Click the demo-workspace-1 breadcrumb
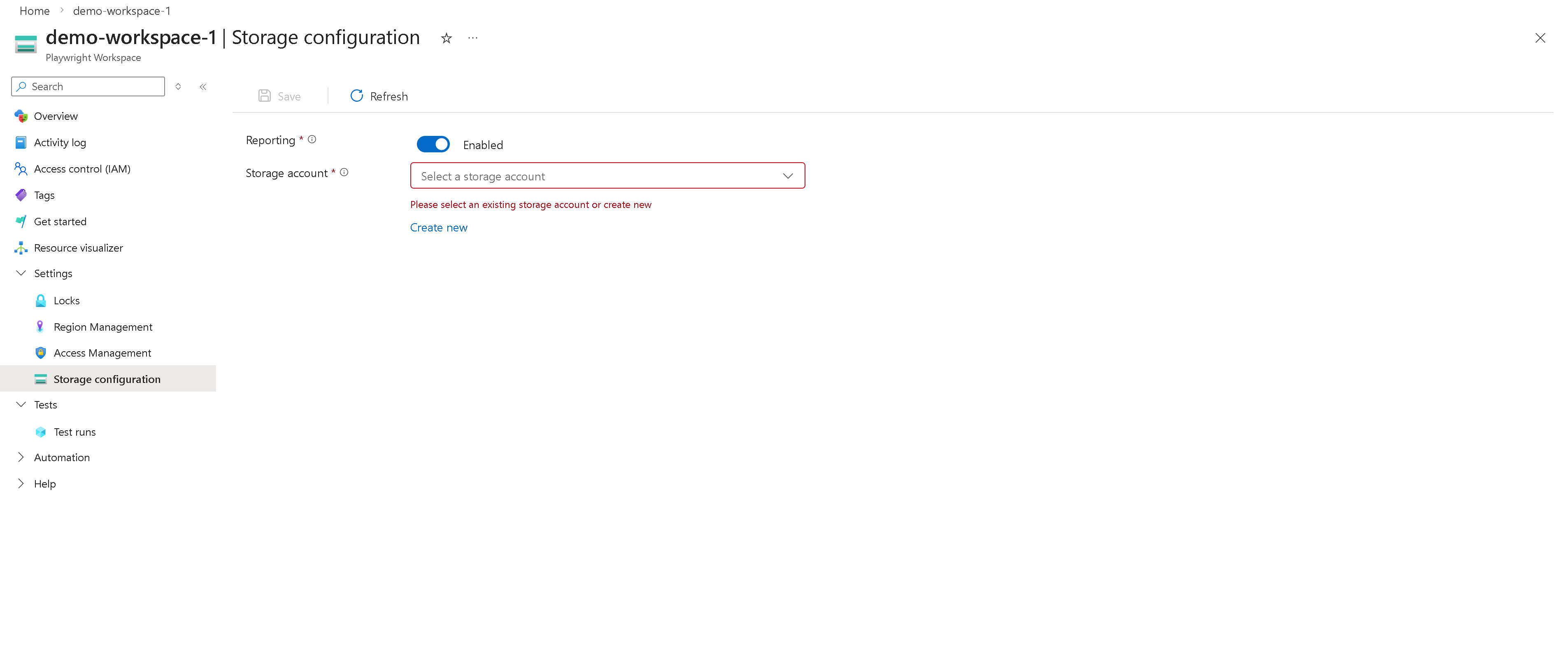Viewport: 1568px width, 665px height. [122, 10]
